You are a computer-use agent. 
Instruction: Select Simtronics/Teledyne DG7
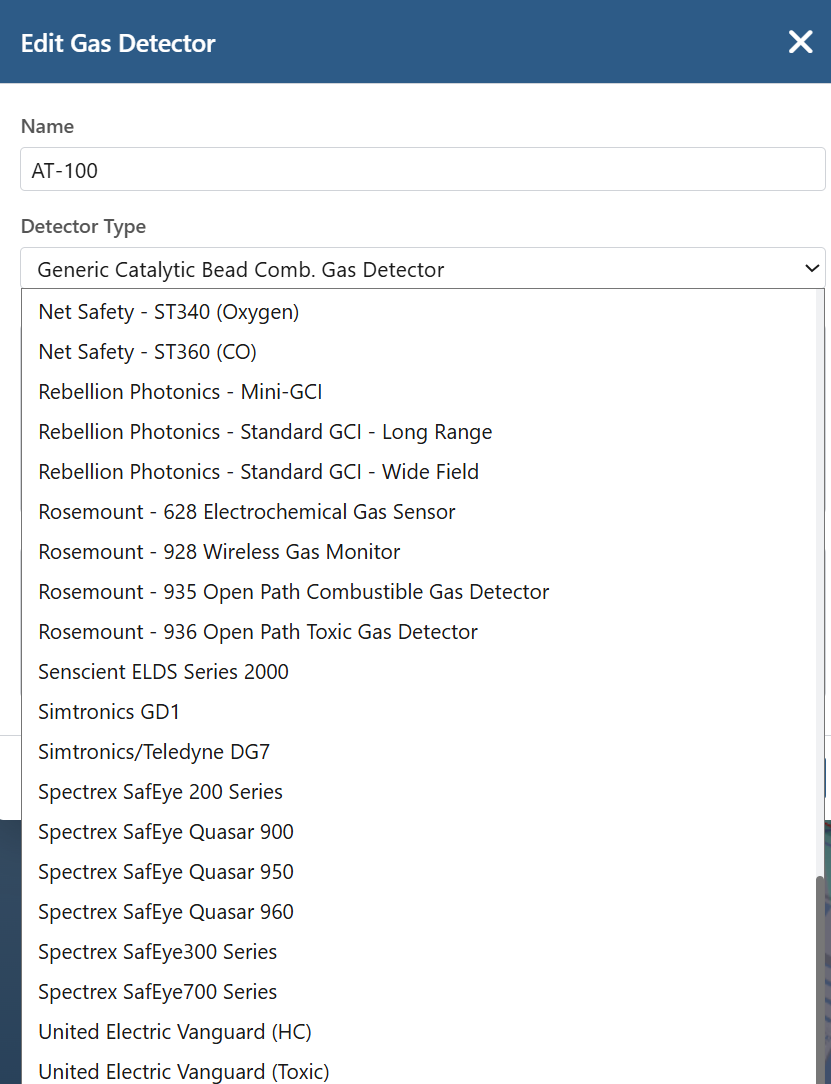419,752
